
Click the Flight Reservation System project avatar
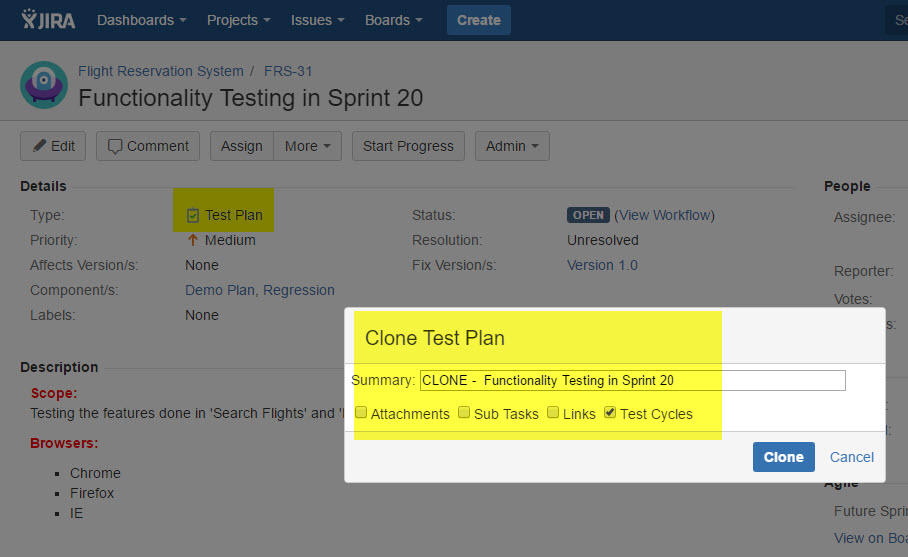[x=44, y=85]
